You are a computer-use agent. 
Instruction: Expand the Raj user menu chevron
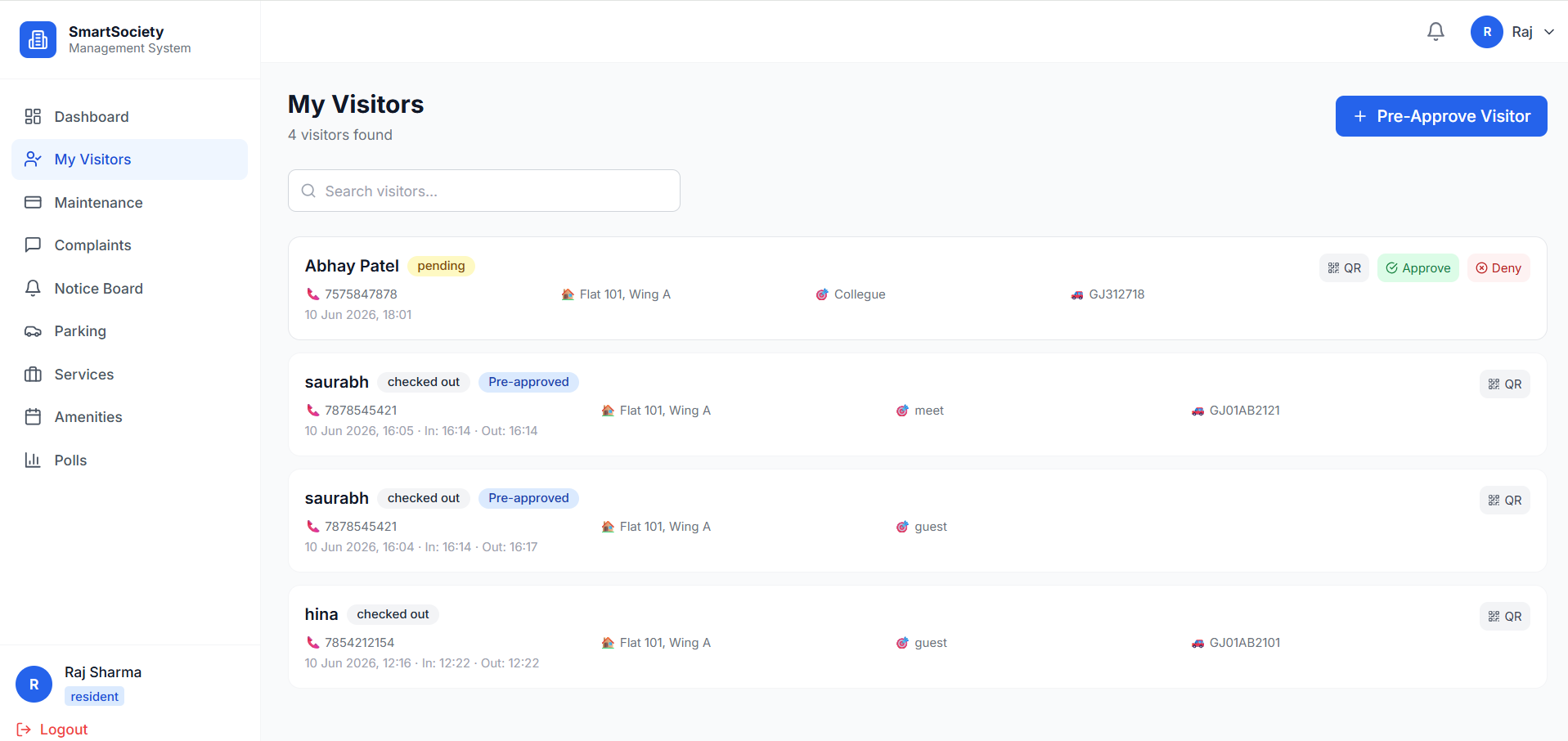1548,32
